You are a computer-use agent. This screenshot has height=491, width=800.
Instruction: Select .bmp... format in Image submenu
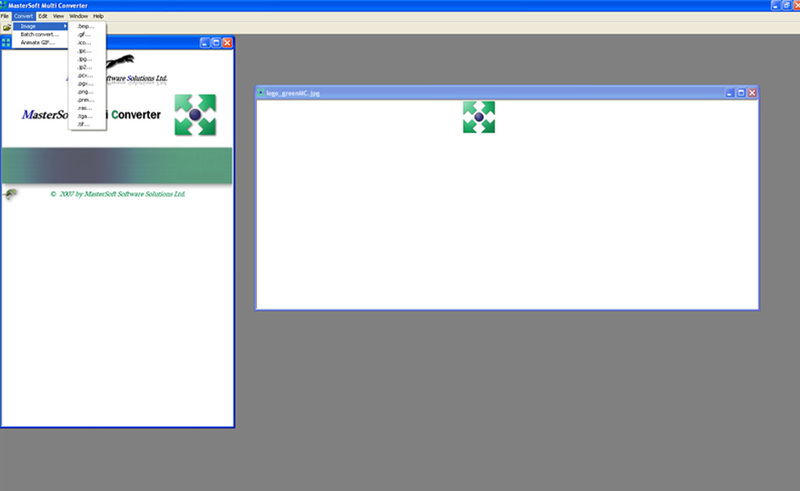[87, 26]
